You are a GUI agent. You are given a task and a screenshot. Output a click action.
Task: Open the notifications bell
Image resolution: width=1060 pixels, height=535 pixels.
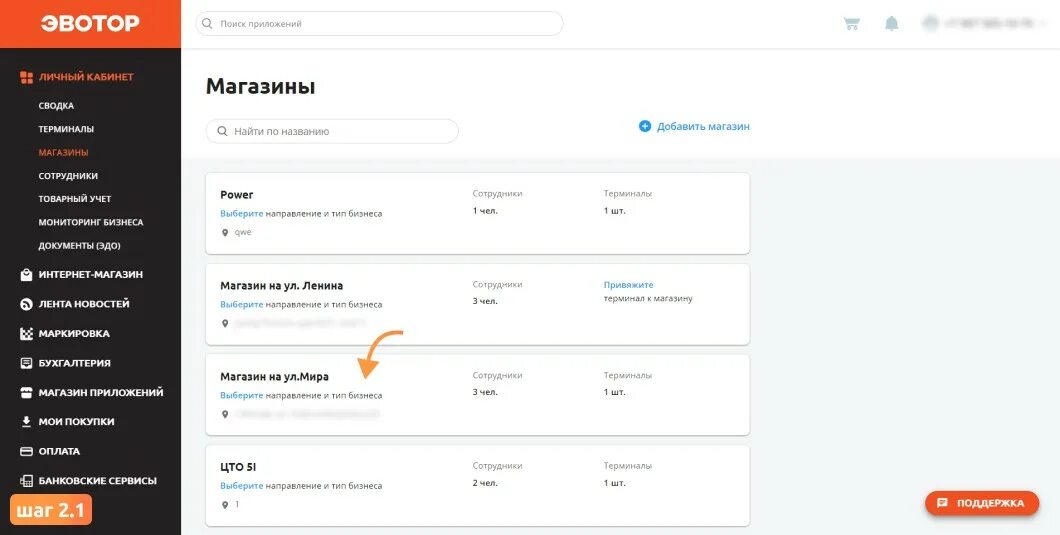coord(892,23)
